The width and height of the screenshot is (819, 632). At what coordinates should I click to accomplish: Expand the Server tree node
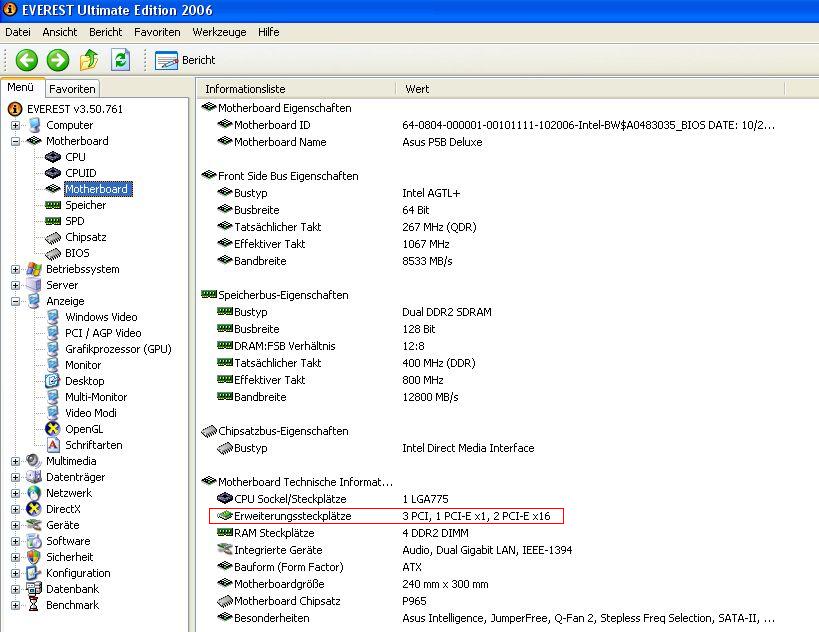[x=15, y=286]
